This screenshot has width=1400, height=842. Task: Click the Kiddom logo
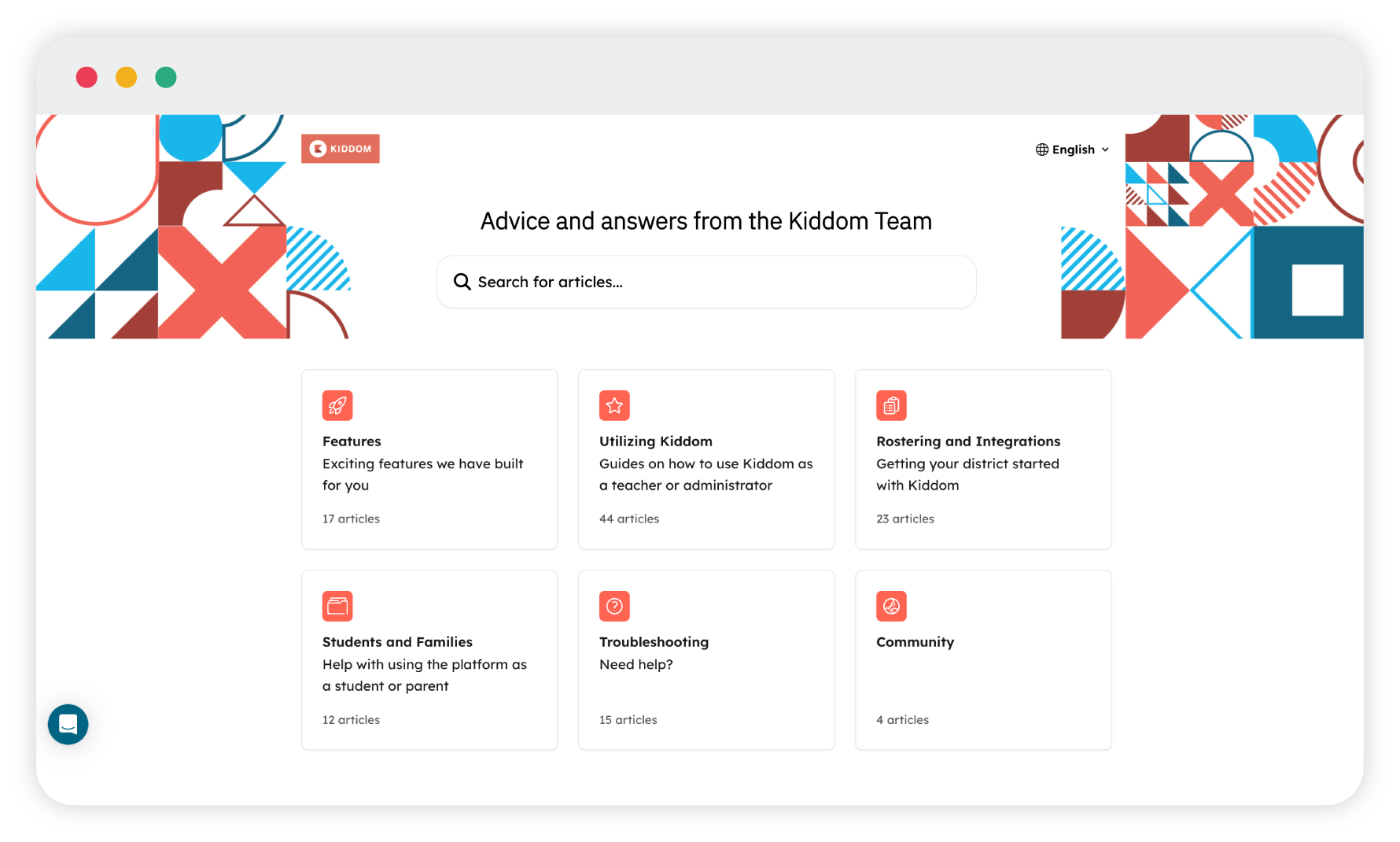[x=341, y=149]
